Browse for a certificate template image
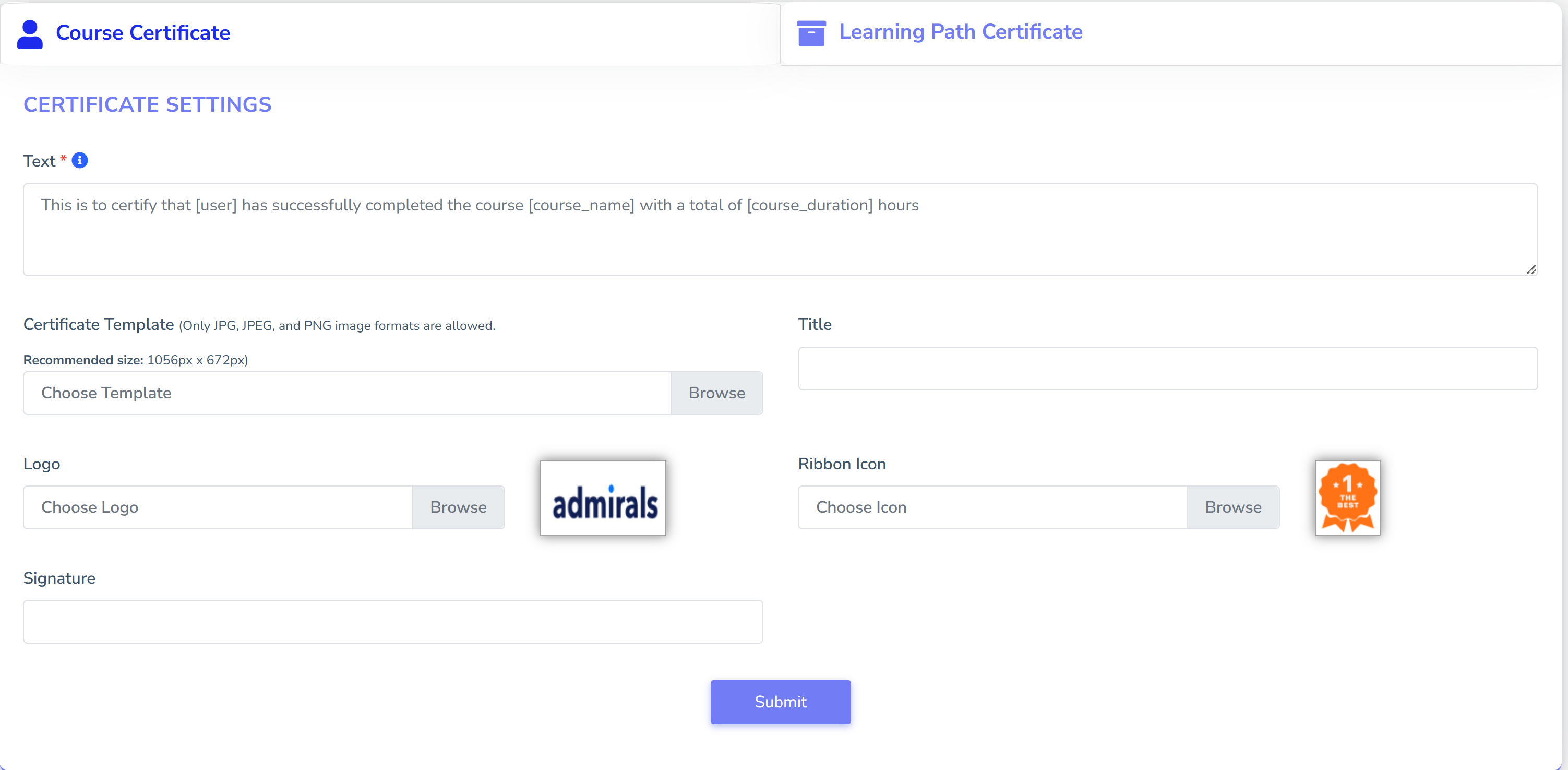 coord(716,393)
